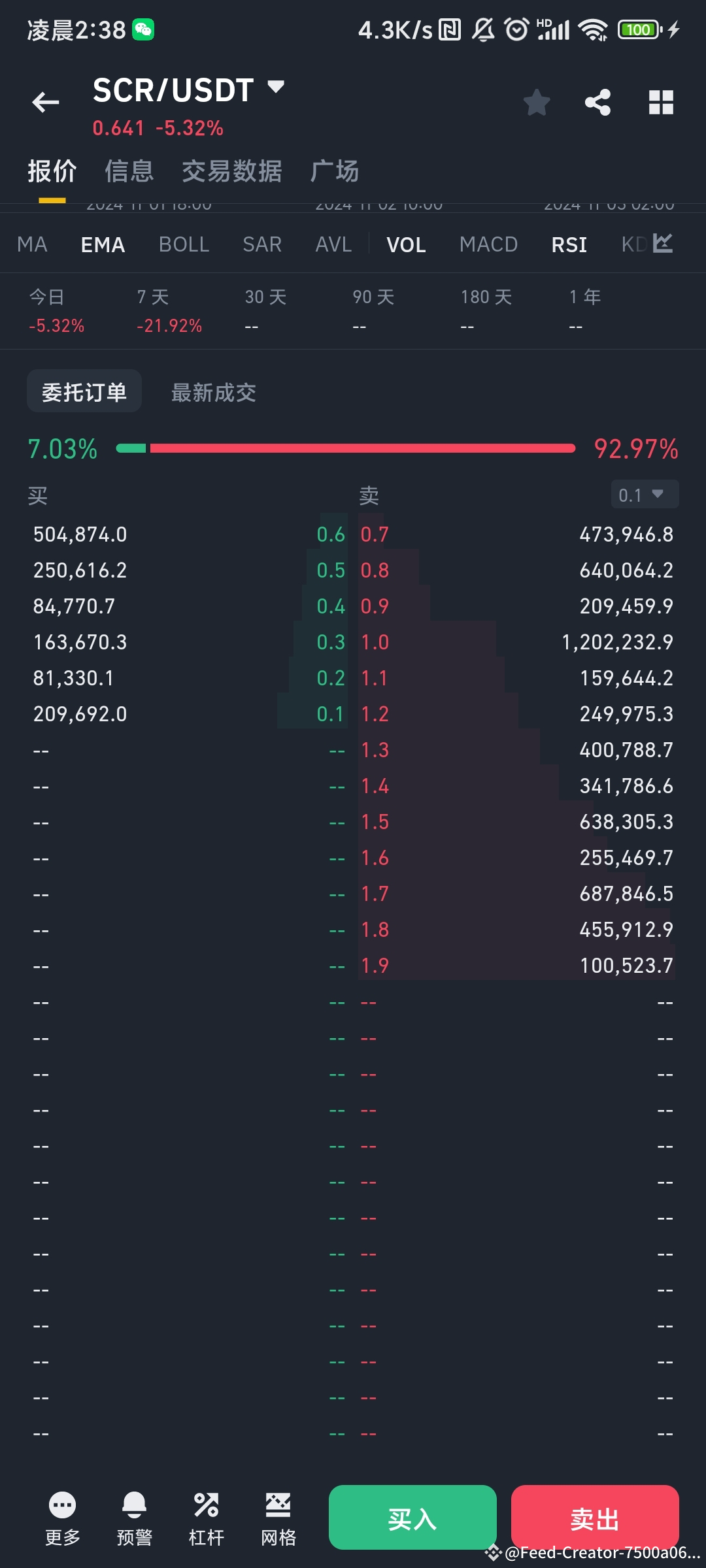Viewport: 706px width, 1568px height.
Task: Switch to the 报价 tab
Action: tap(52, 171)
